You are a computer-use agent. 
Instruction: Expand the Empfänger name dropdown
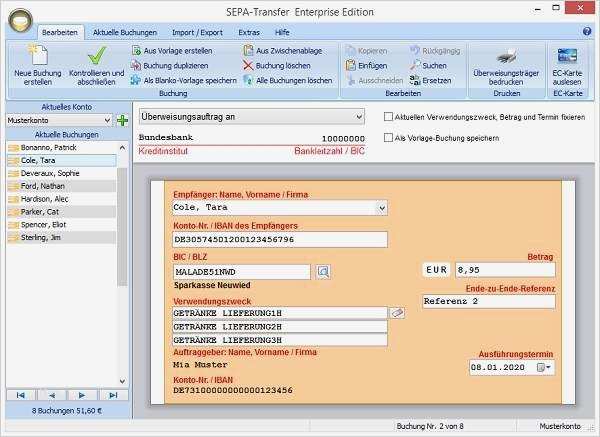pyautogui.click(x=382, y=208)
